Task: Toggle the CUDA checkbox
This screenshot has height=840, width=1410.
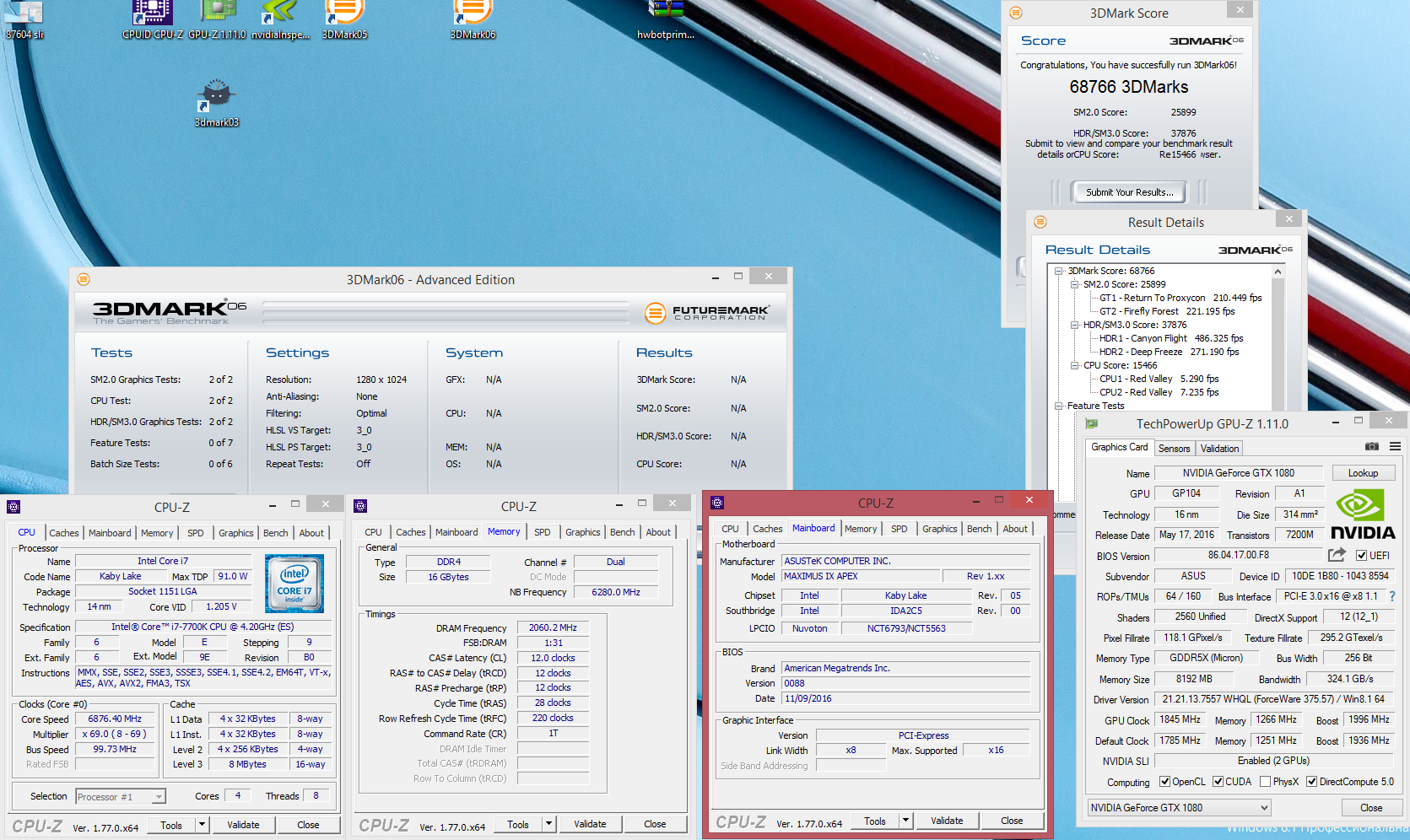Action: pos(1218,782)
